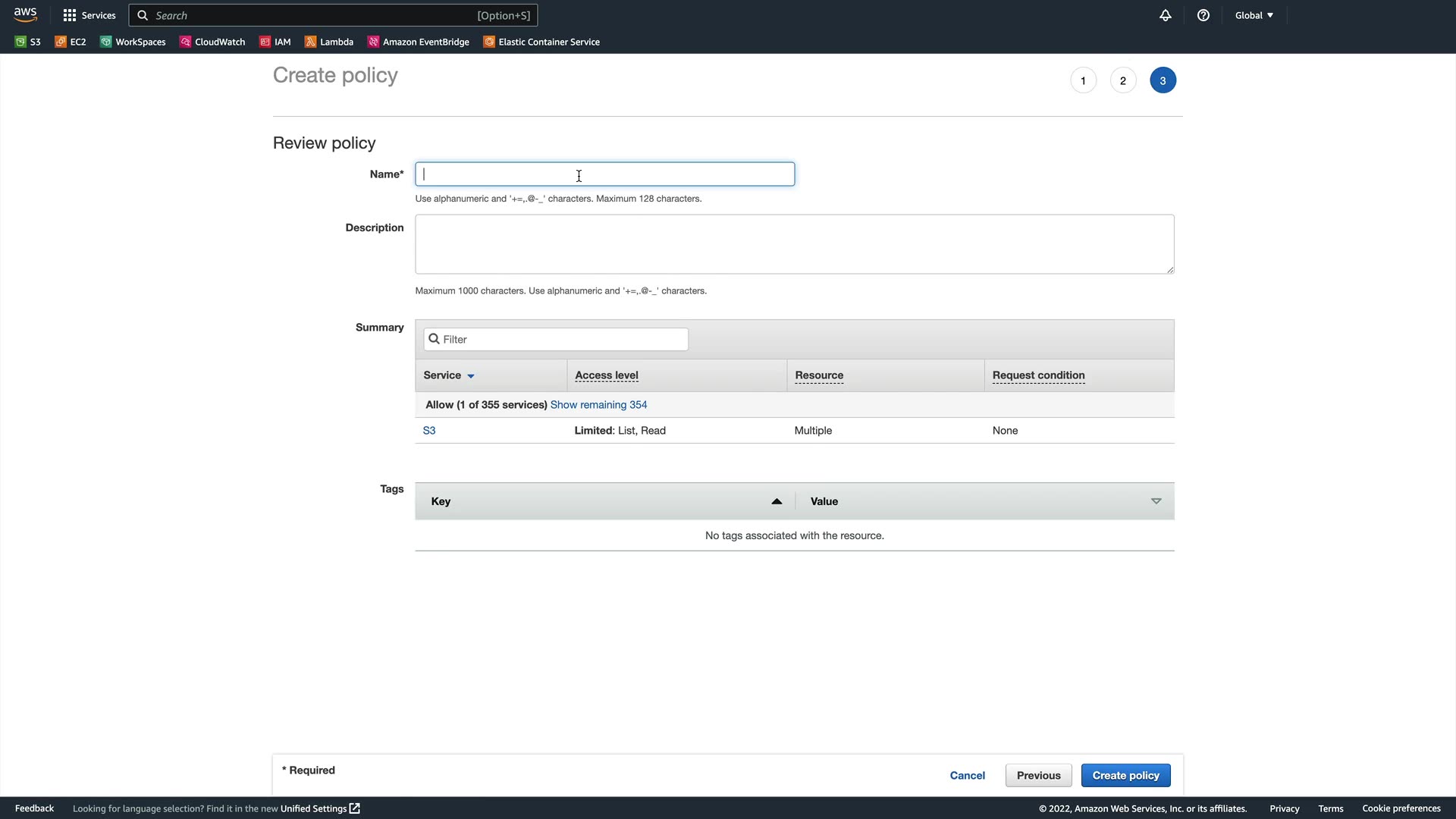The width and height of the screenshot is (1456, 819).
Task: Open the help question mark icon
Action: 1203,15
